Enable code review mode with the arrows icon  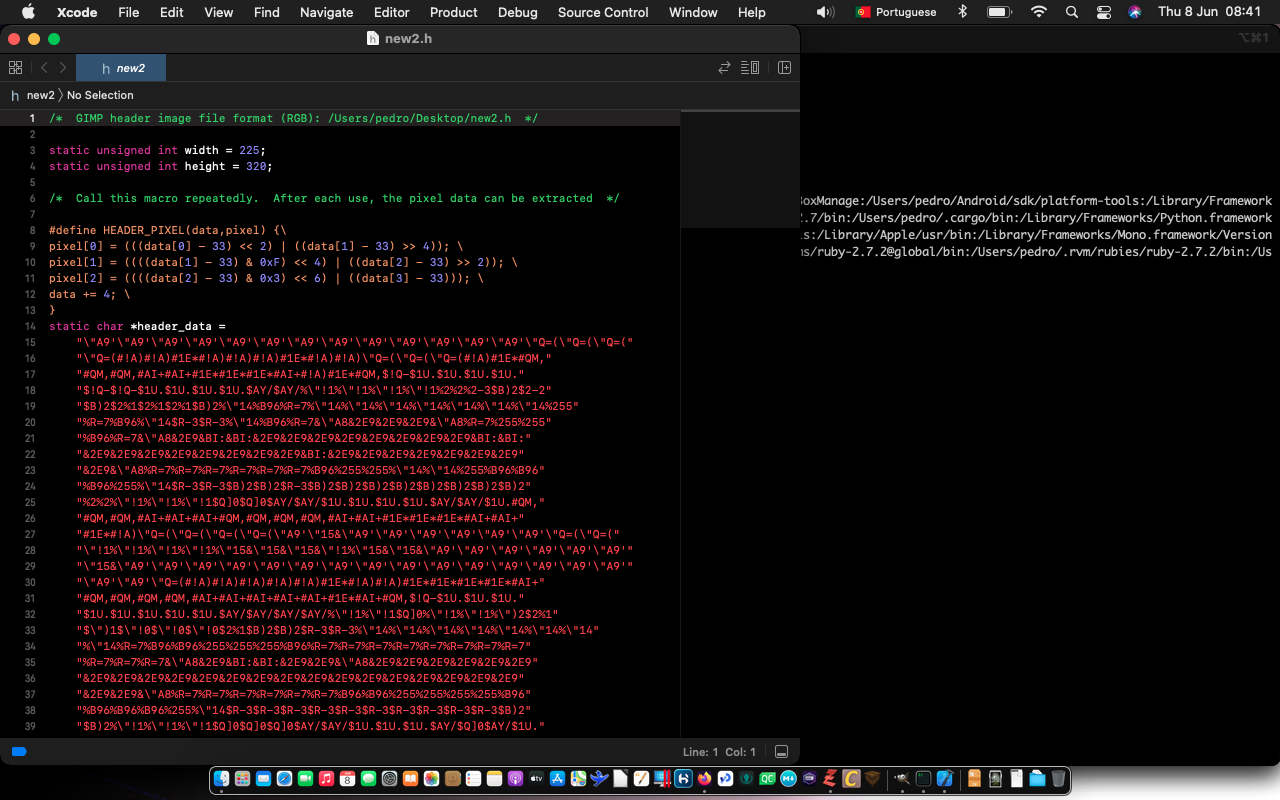coord(725,67)
